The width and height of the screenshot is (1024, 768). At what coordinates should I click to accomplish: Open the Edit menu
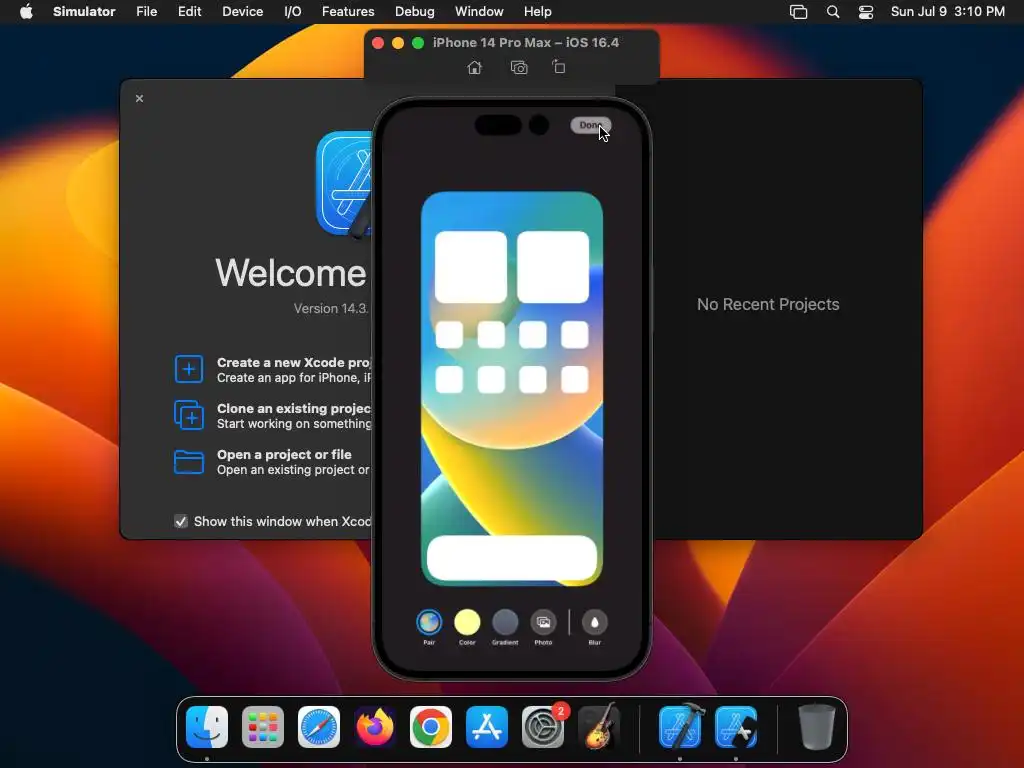click(x=189, y=11)
